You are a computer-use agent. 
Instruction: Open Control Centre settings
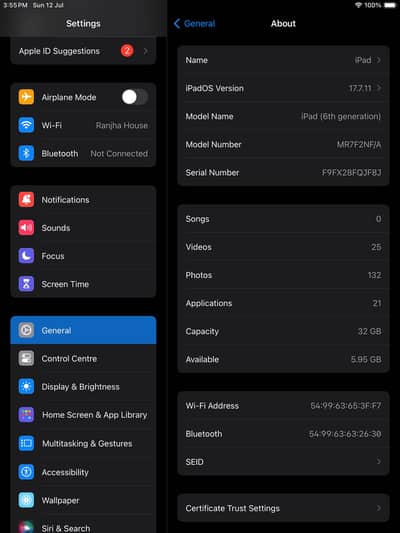[x=83, y=358]
